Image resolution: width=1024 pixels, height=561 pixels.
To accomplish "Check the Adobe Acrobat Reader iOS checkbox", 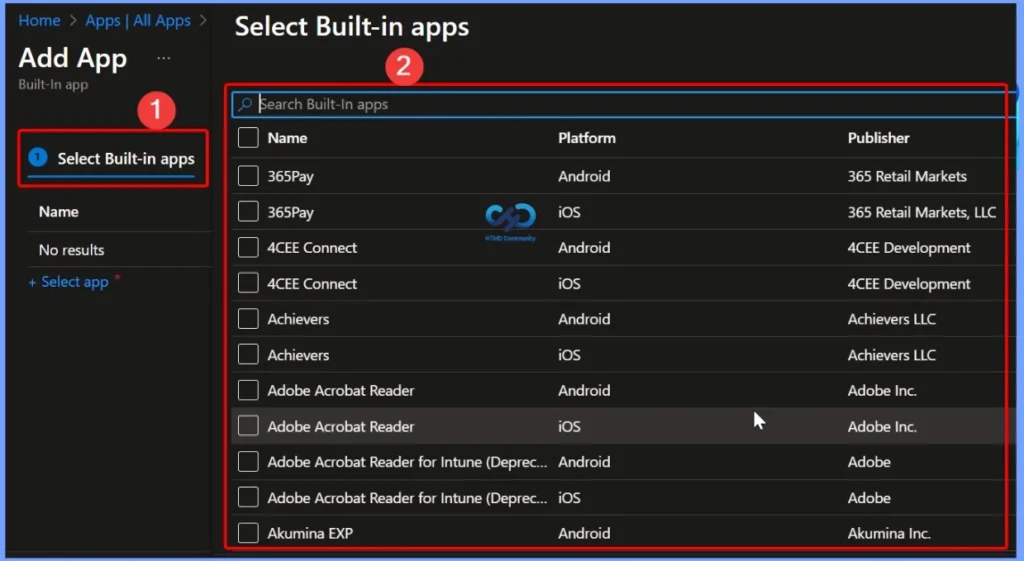I will coord(248,426).
